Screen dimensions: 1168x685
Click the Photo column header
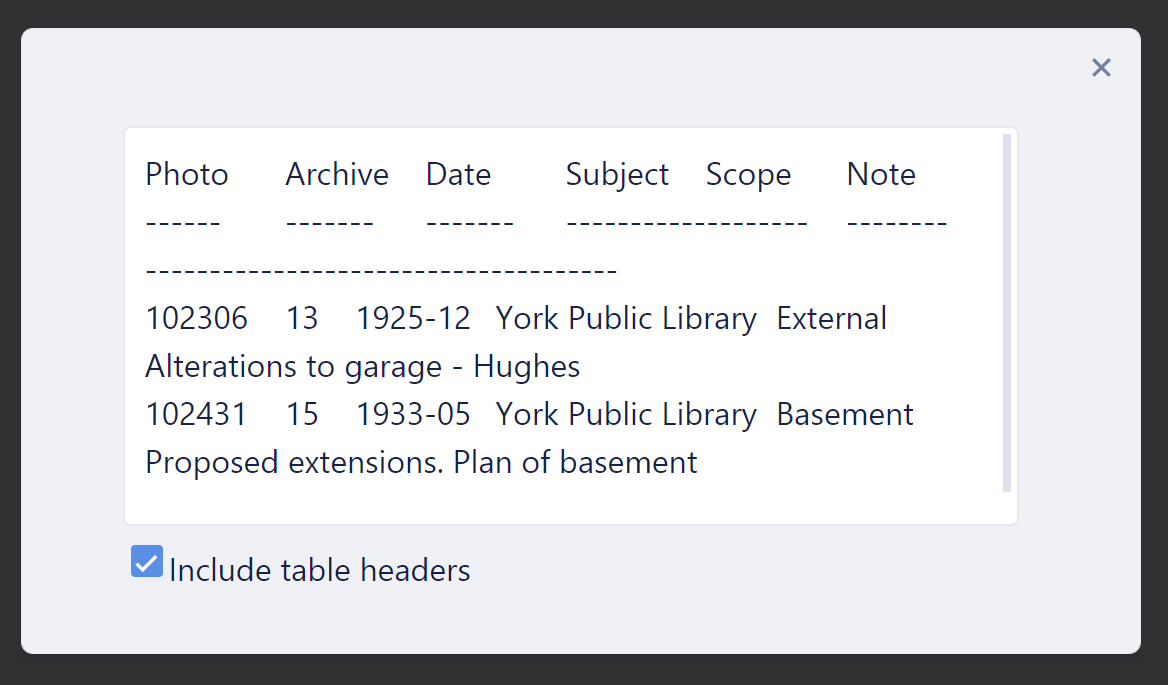pyautogui.click(x=186, y=174)
